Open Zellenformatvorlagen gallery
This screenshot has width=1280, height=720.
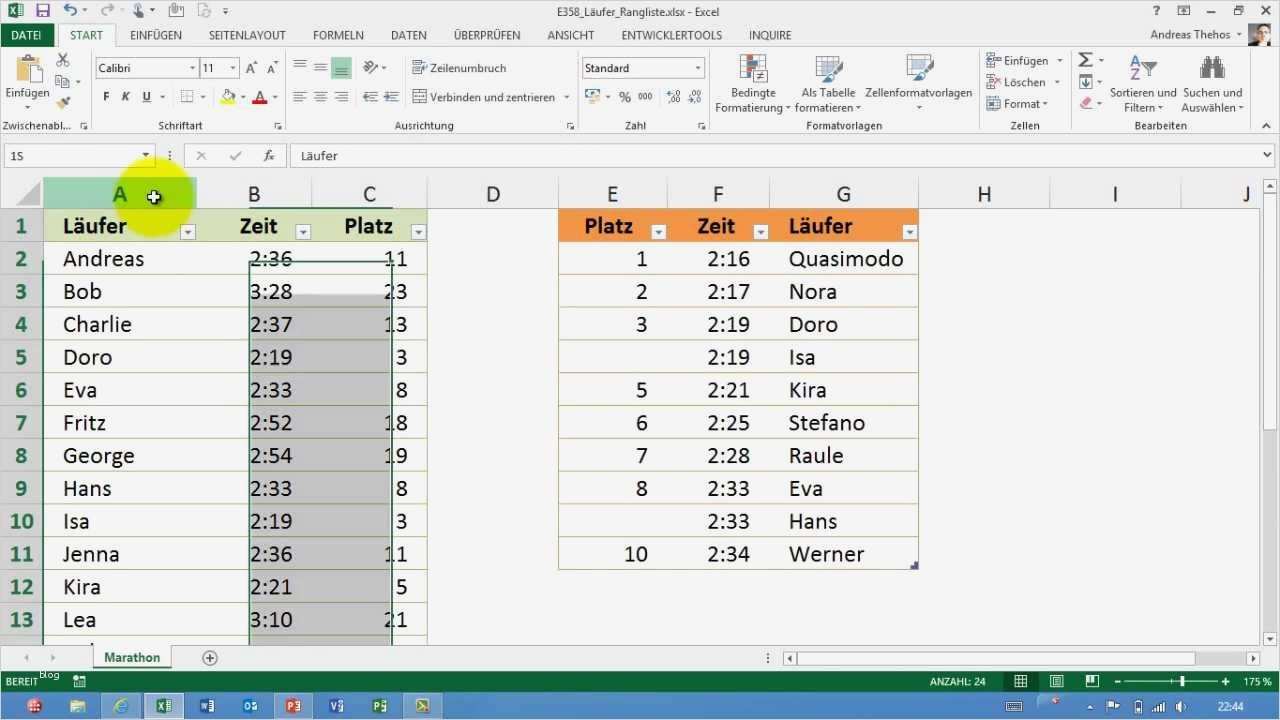click(918, 84)
